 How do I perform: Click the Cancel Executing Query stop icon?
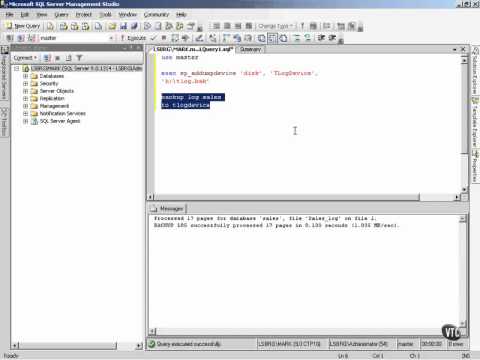click(x=164, y=38)
